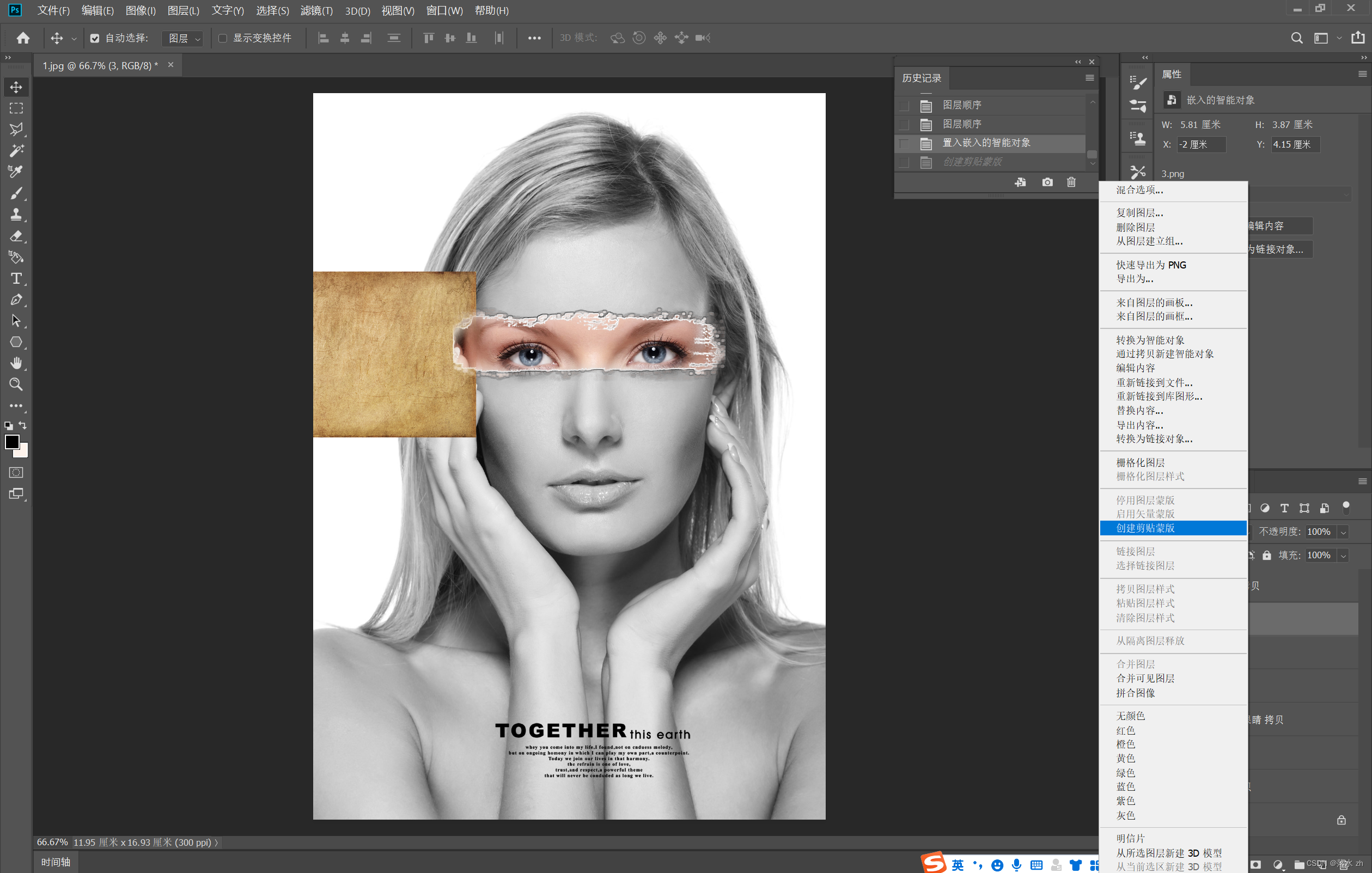Open the 图层 auto-select dropdown
The image size is (1372, 873).
pyautogui.click(x=184, y=38)
